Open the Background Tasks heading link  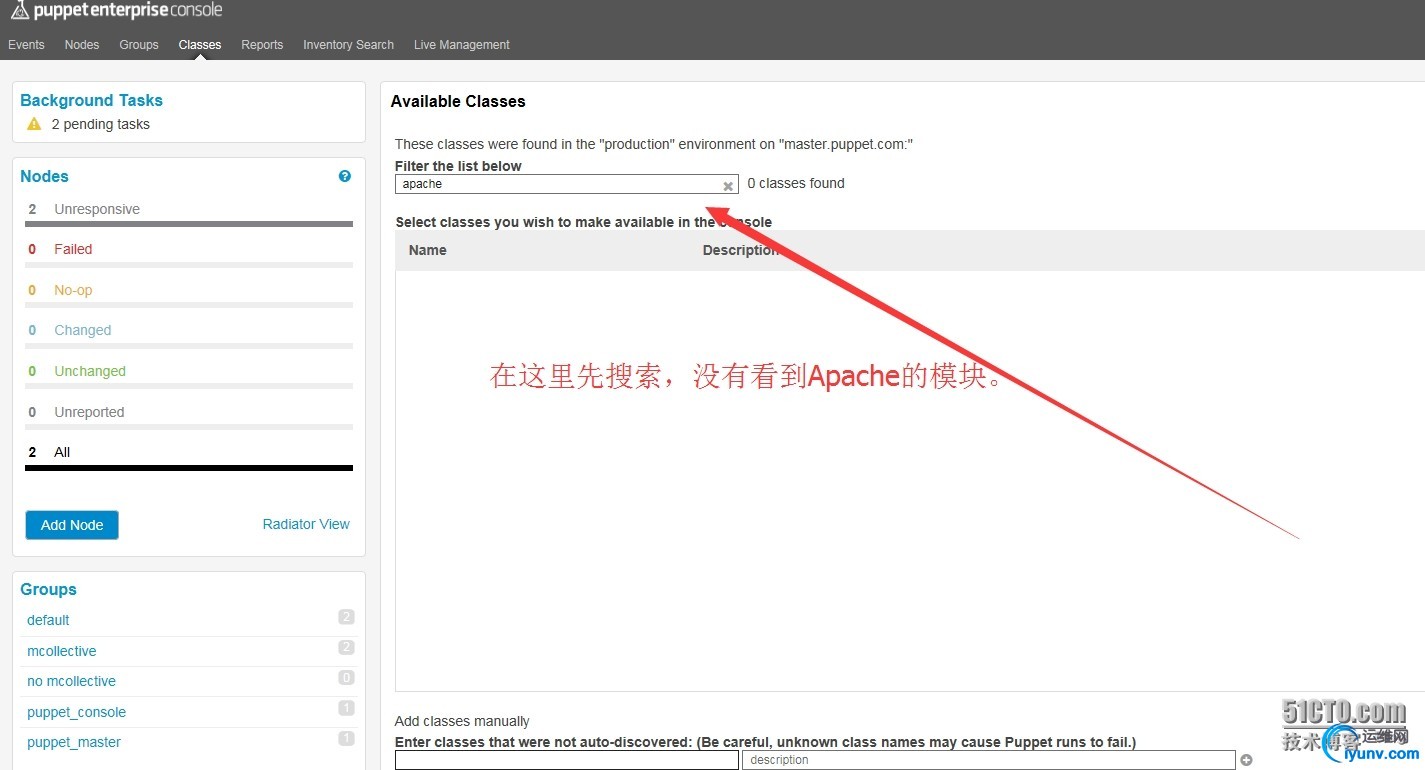[91, 100]
